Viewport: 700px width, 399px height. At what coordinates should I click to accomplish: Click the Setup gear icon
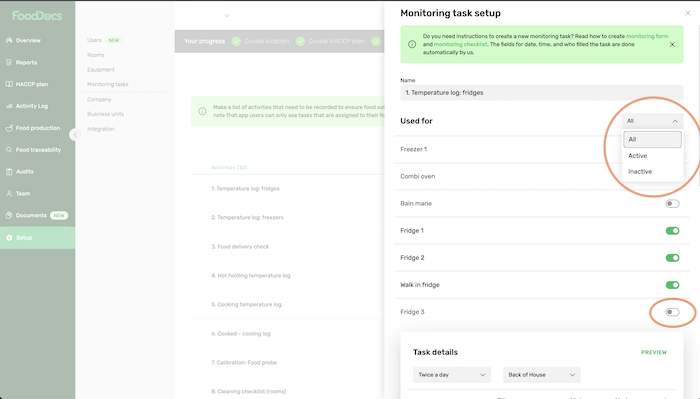click(x=9, y=237)
